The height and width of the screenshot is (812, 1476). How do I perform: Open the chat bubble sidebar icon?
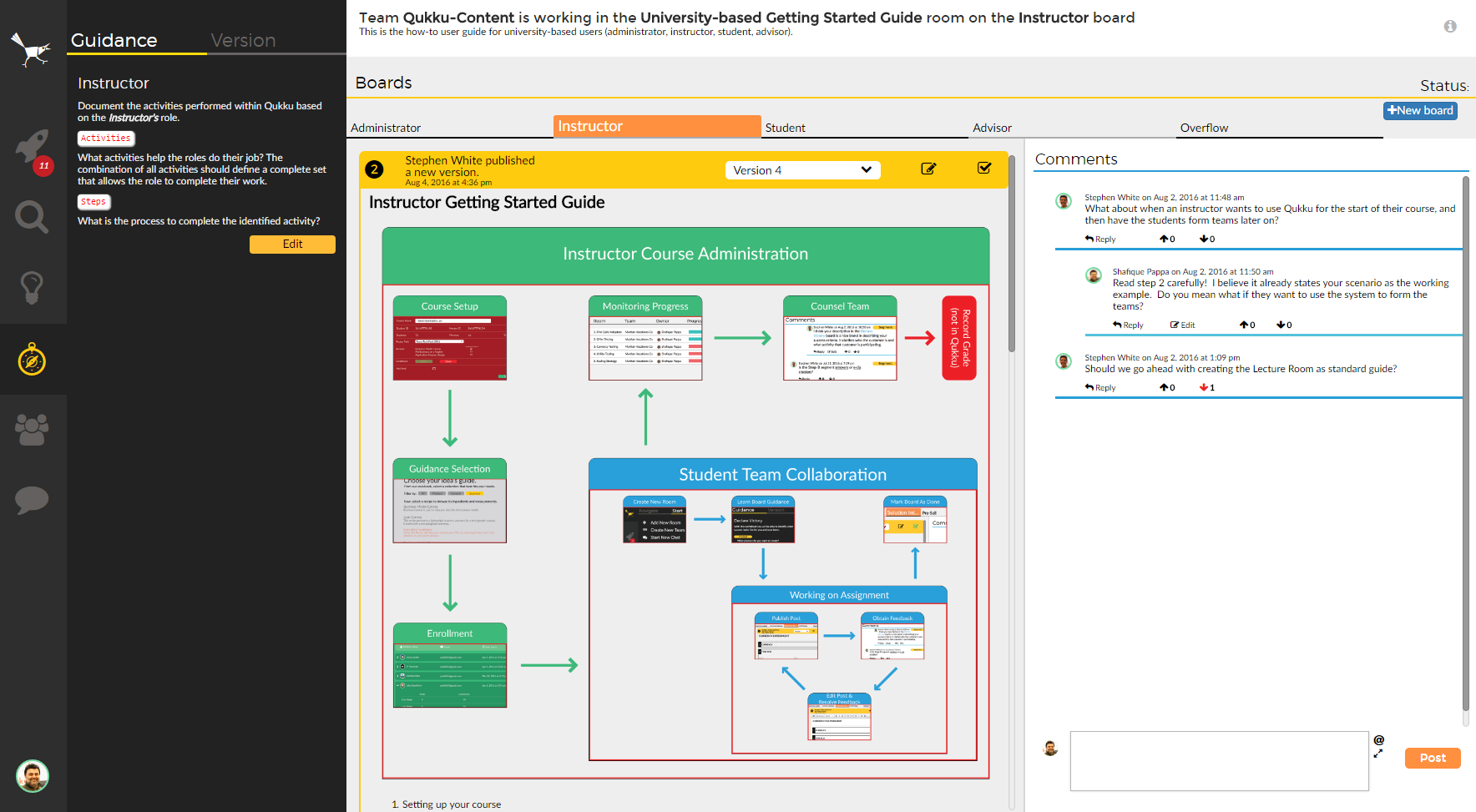[32, 500]
